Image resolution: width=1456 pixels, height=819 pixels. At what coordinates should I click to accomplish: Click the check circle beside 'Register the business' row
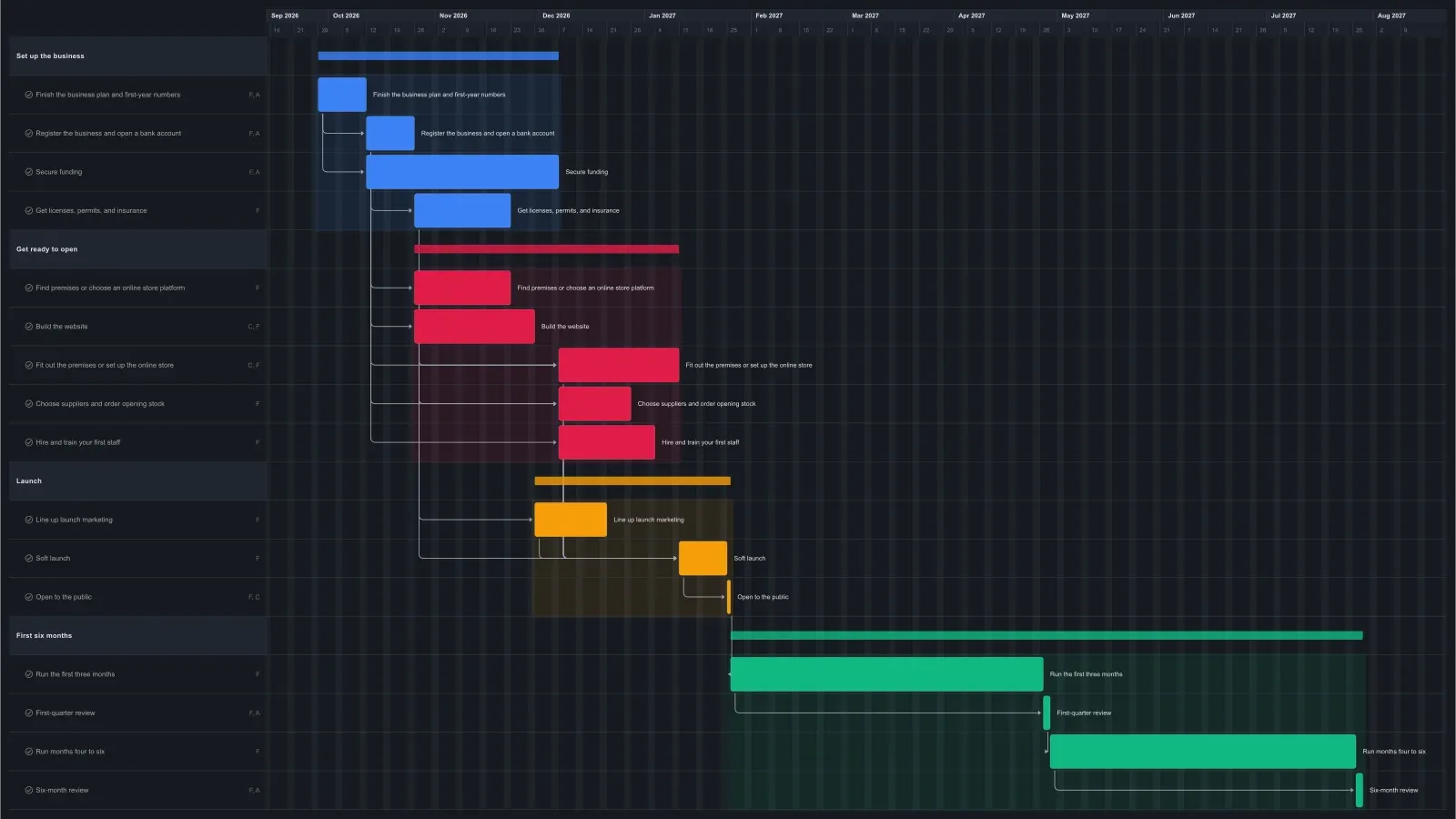[x=28, y=134]
